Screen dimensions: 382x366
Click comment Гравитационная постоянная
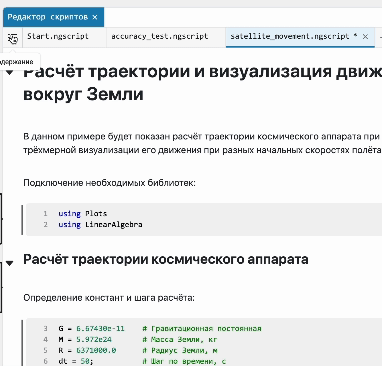[x=202, y=329]
